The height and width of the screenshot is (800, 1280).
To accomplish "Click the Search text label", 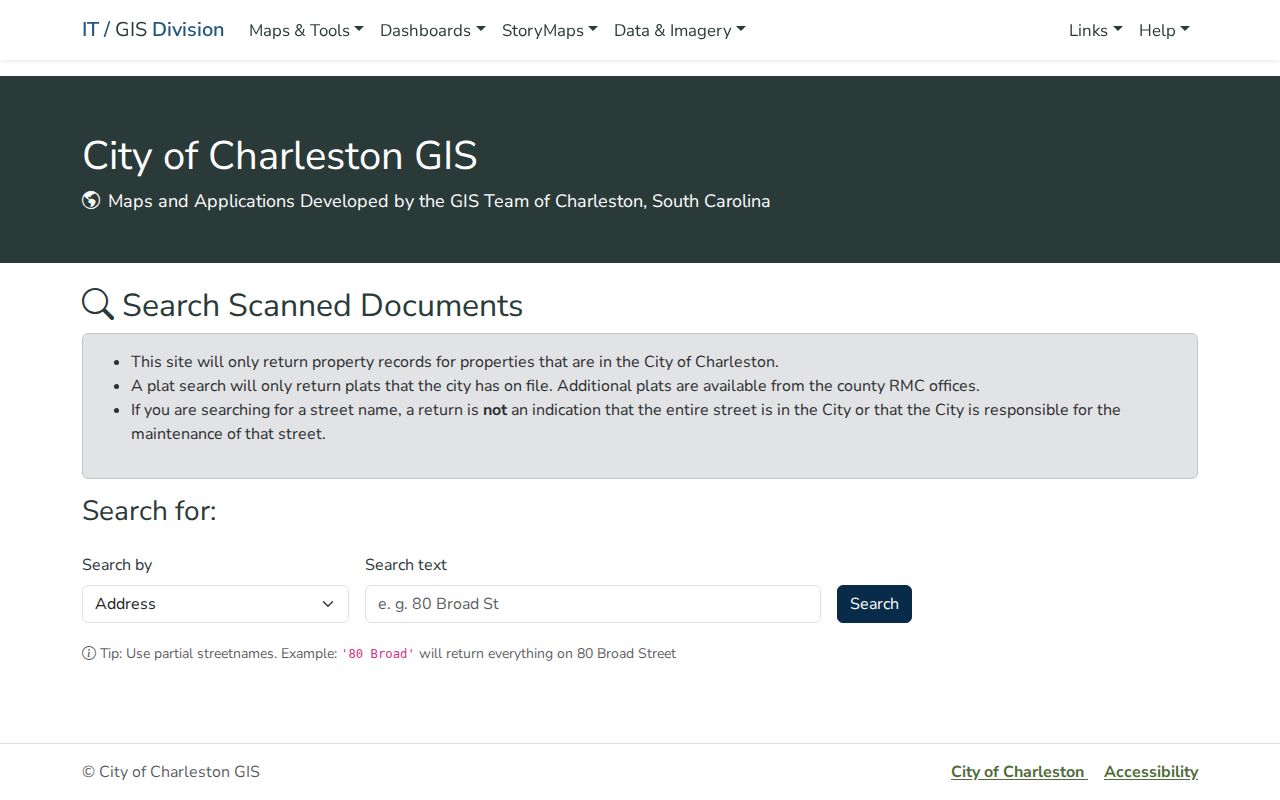I will (x=406, y=564).
